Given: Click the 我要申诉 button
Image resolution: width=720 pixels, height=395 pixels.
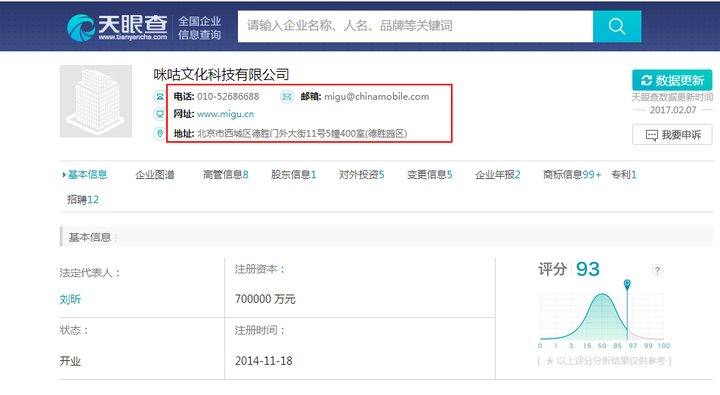Looking at the screenshot, I should pyautogui.click(x=672, y=135).
